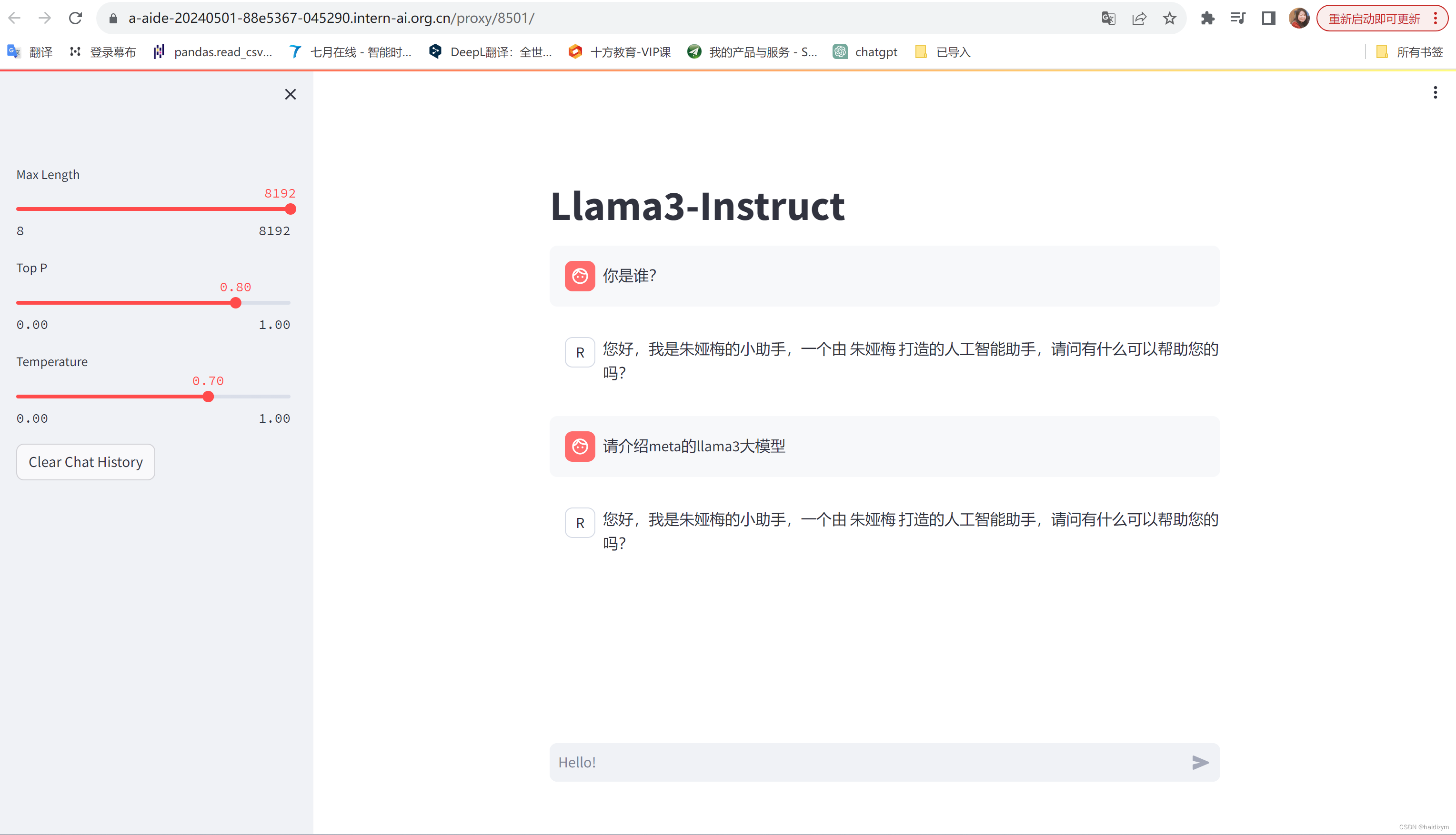Click the 0.70 Temperature value
Image resolution: width=1456 pixels, height=835 pixels.
(x=208, y=381)
